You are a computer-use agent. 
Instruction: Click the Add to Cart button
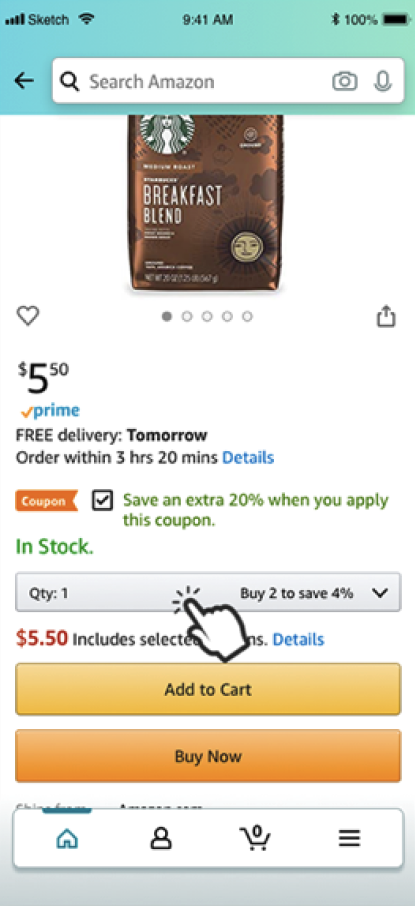pos(208,689)
